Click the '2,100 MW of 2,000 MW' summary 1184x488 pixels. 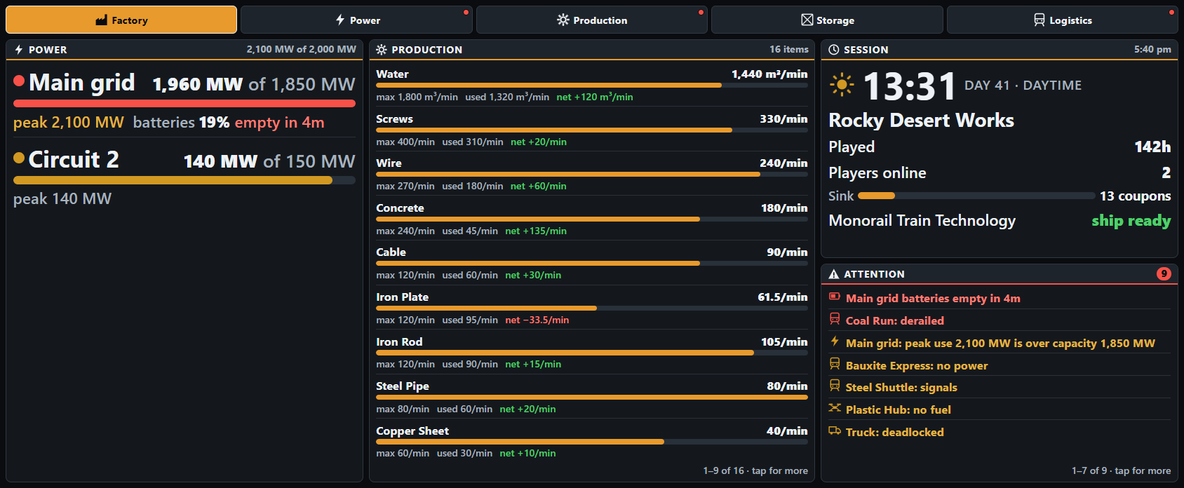(301, 50)
